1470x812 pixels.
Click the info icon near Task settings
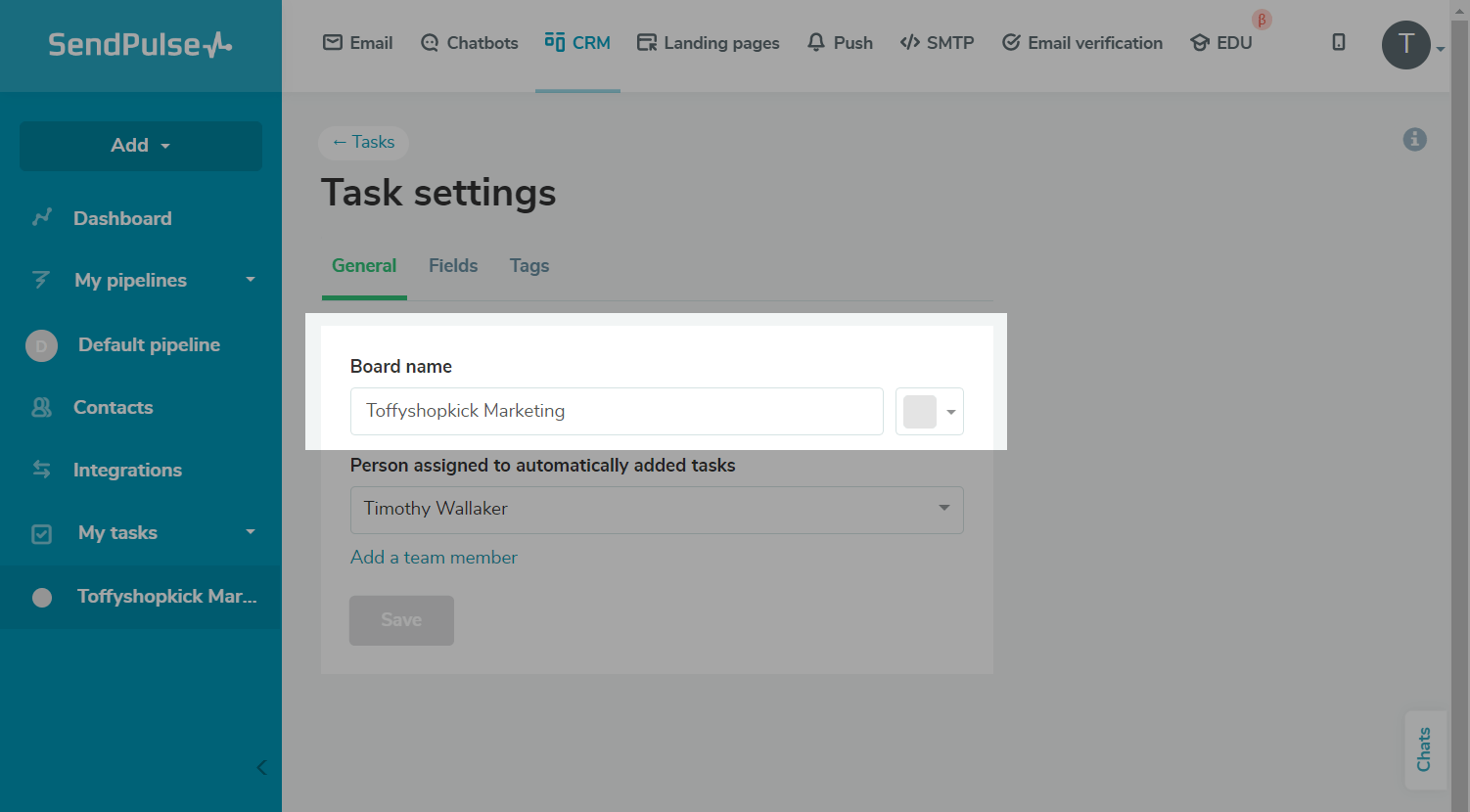tap(1414, 139)
